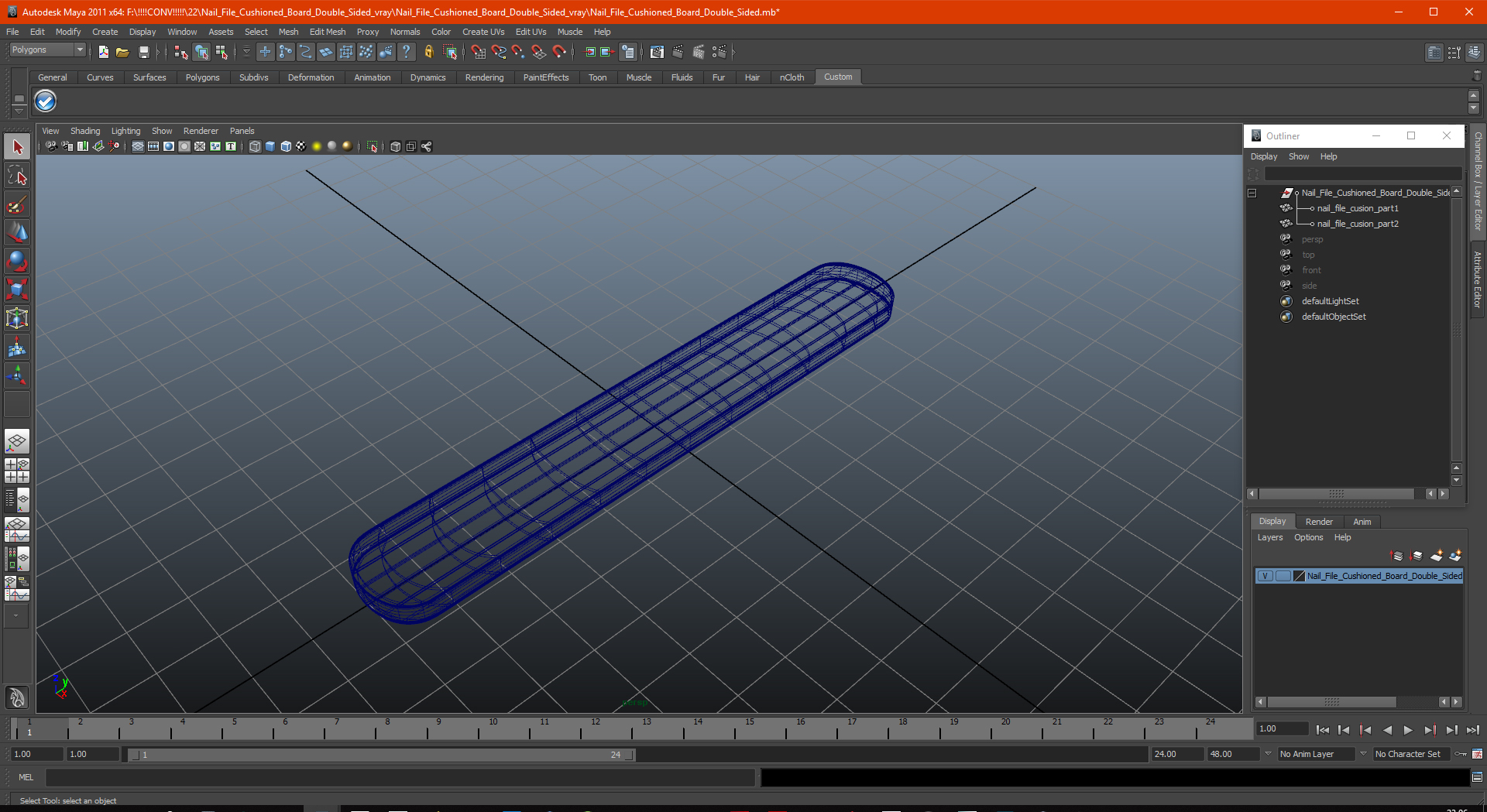Render the current frame clapperboard icon
Image resolution: width=1487 pixels, height=812 pixels.
(678, 52)
